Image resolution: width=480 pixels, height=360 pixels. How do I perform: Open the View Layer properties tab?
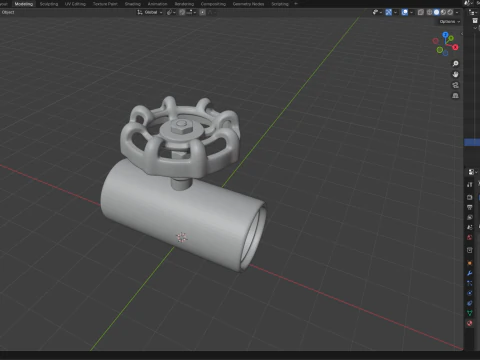coord(470,217)
